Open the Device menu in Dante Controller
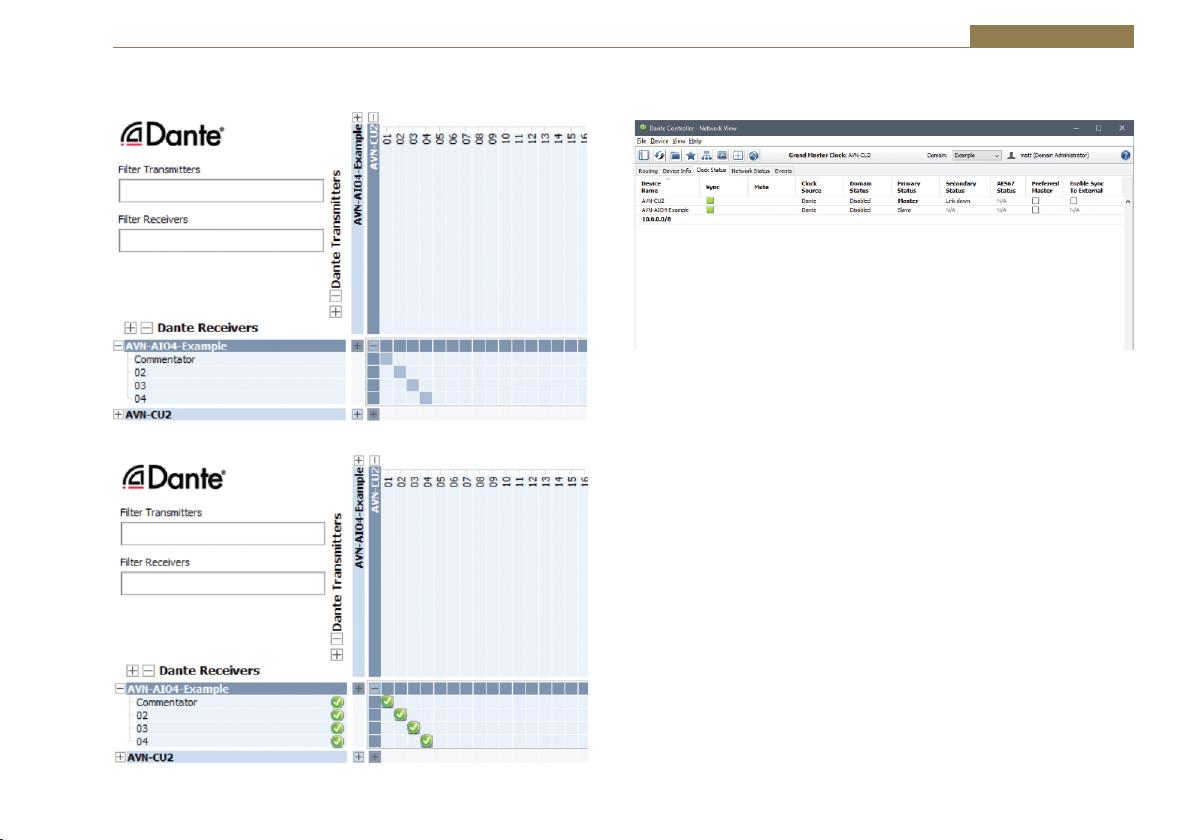Viewport: 1192px width, 840px height. coord(659,141)
